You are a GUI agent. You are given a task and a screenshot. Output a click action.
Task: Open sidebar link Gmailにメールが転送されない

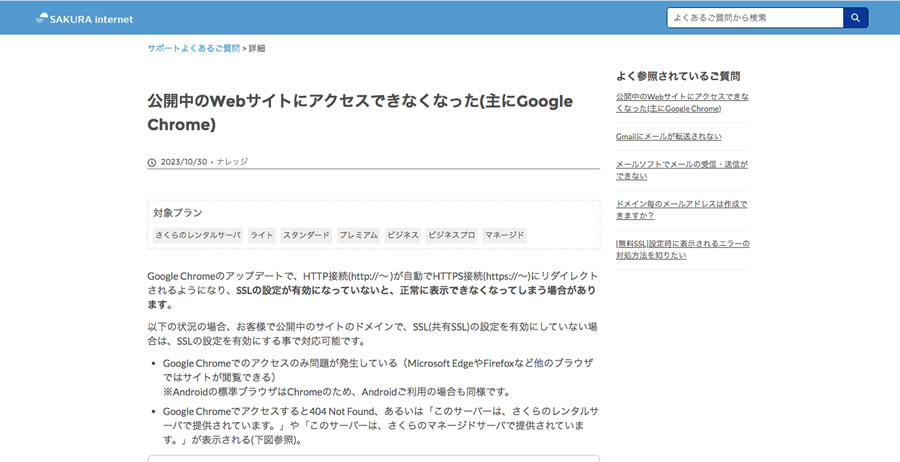(x=669, y=137)
